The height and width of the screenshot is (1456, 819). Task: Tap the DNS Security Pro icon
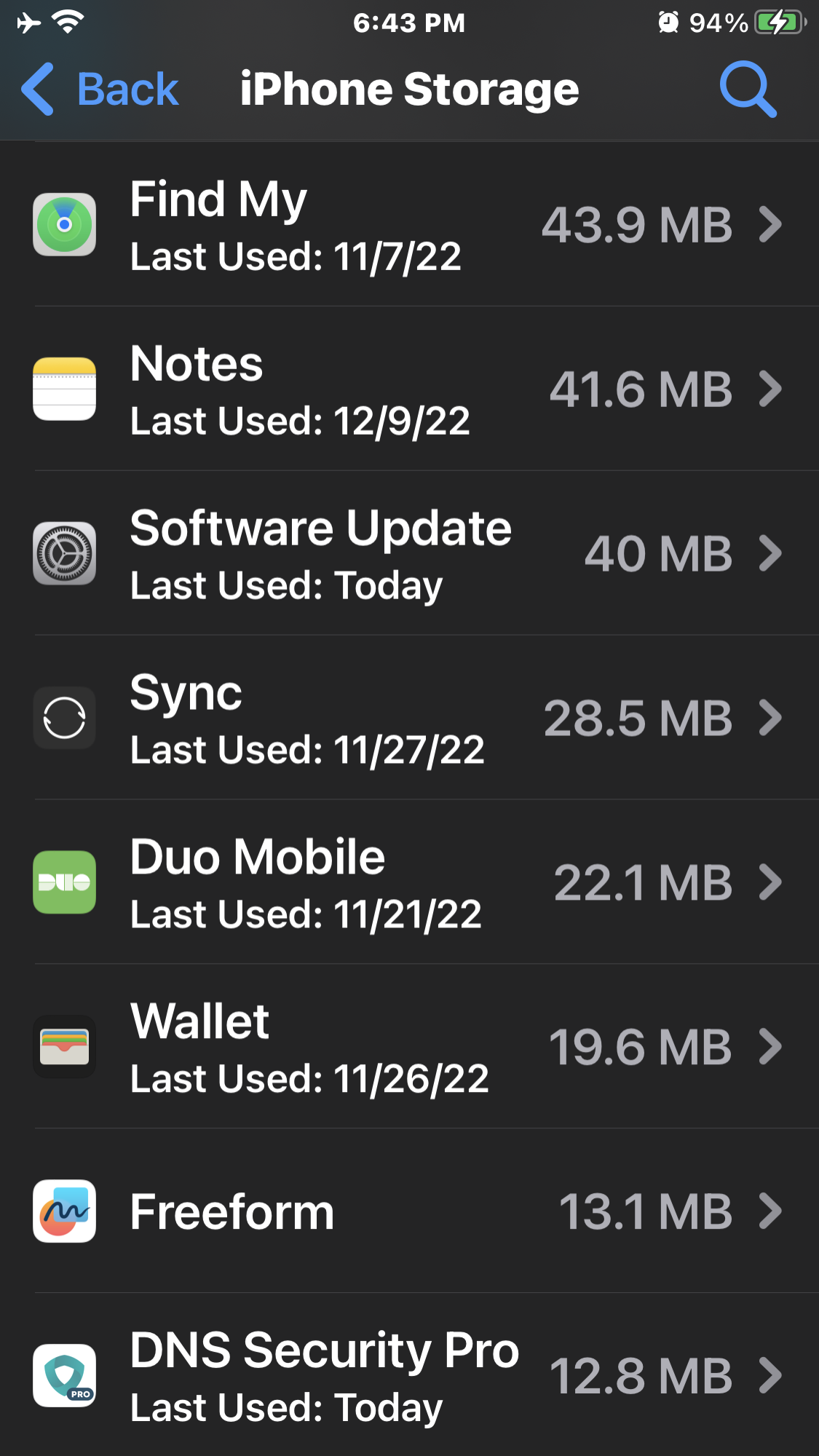[64, 1376]
